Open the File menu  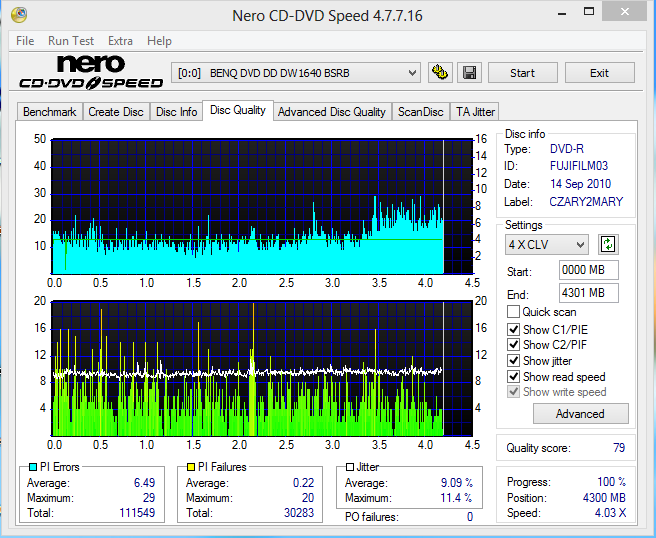25,41
